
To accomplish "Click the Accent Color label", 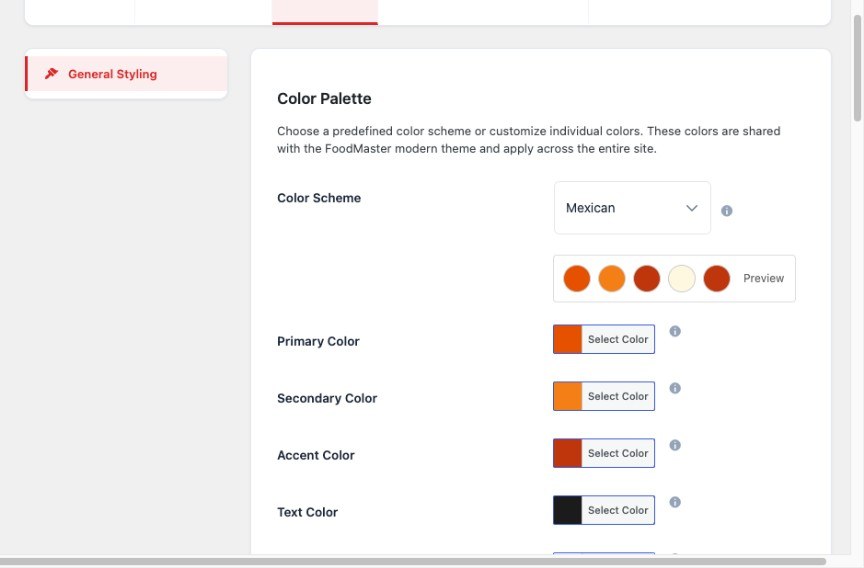I will click(x=316, y=455).
